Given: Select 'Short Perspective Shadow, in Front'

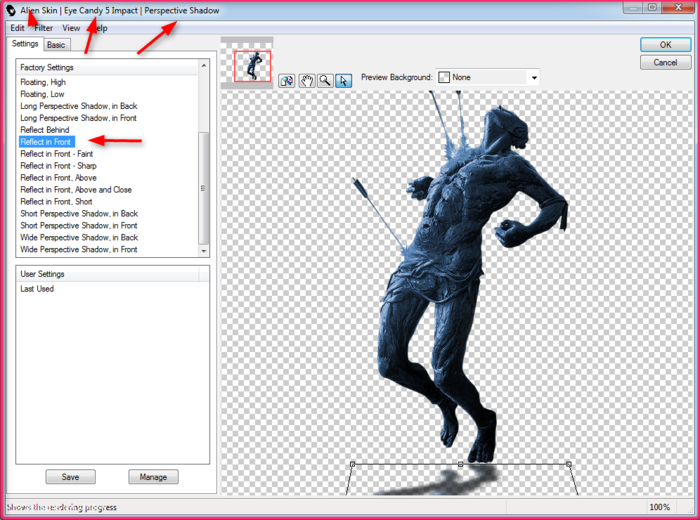Looking at the screenshot, I should [x=79, y=226].
